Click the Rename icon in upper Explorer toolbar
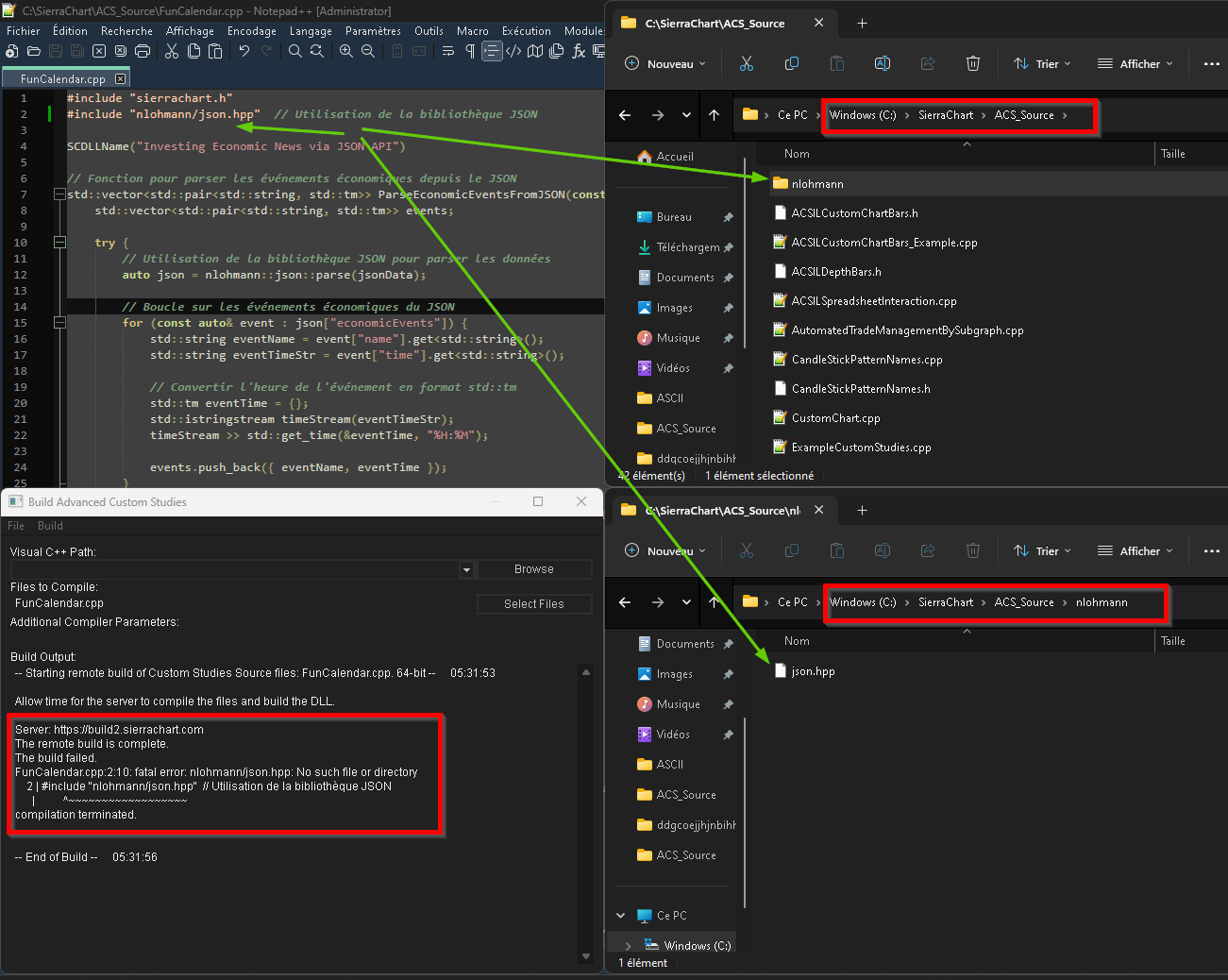The width and height of the screenshot is (1228, 980). (883, 64)
